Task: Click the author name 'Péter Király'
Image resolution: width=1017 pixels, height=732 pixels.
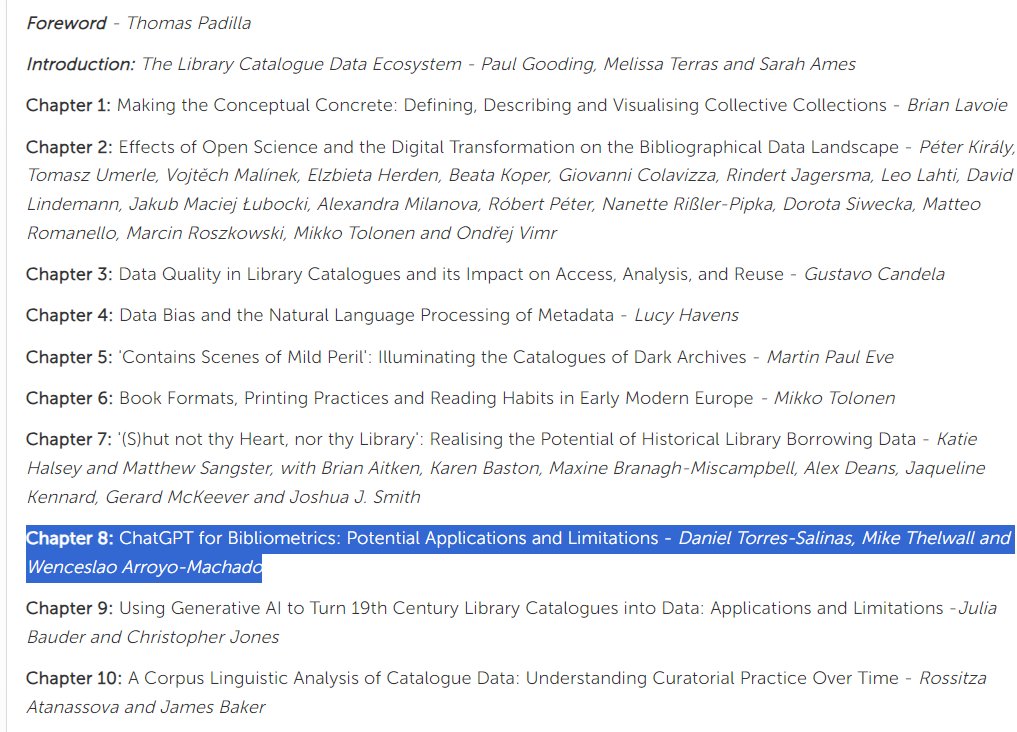Action: (x=966, y=147)
